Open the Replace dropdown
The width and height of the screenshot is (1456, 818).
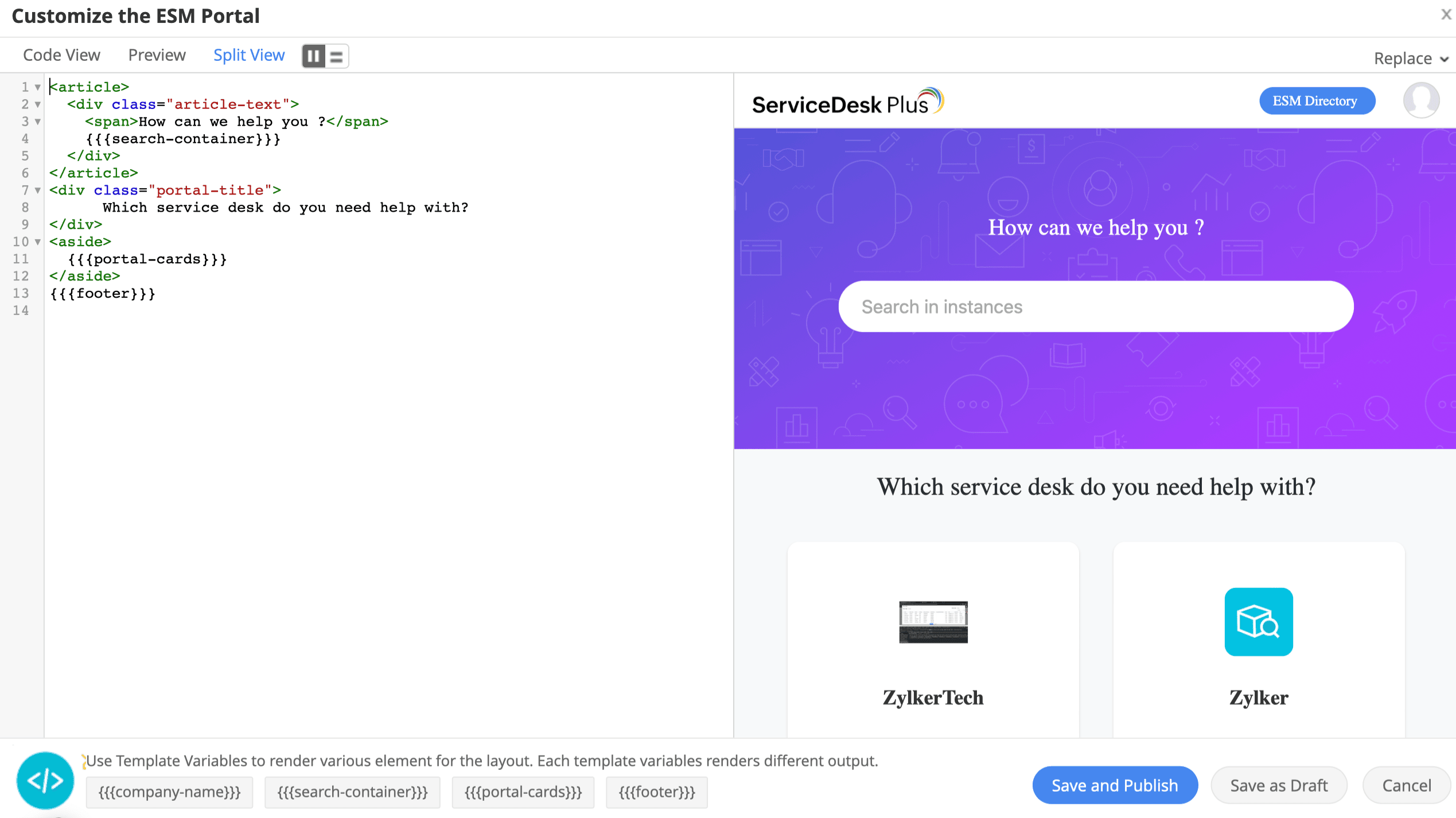tap(1411, 59)
